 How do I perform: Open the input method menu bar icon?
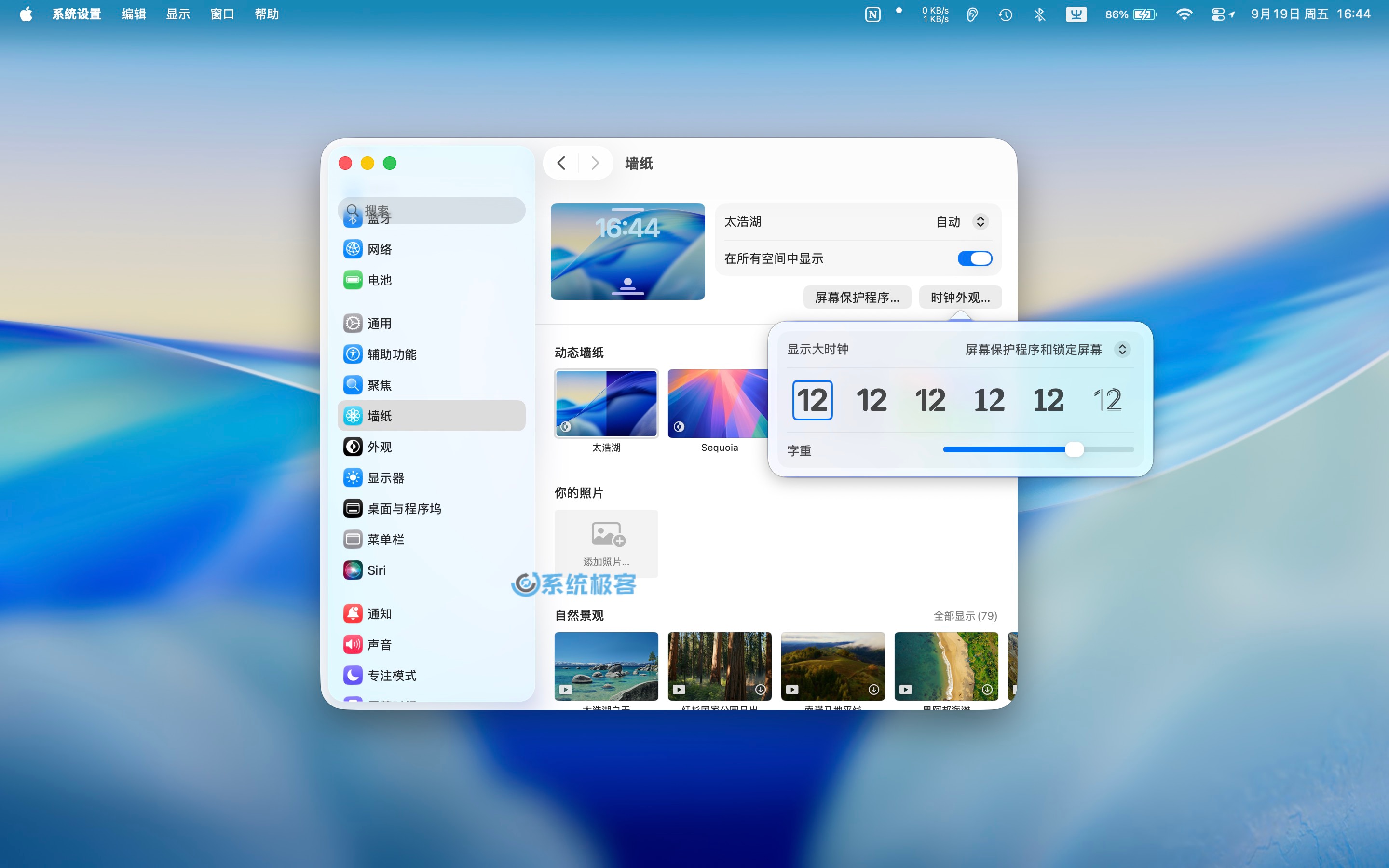1076,14
